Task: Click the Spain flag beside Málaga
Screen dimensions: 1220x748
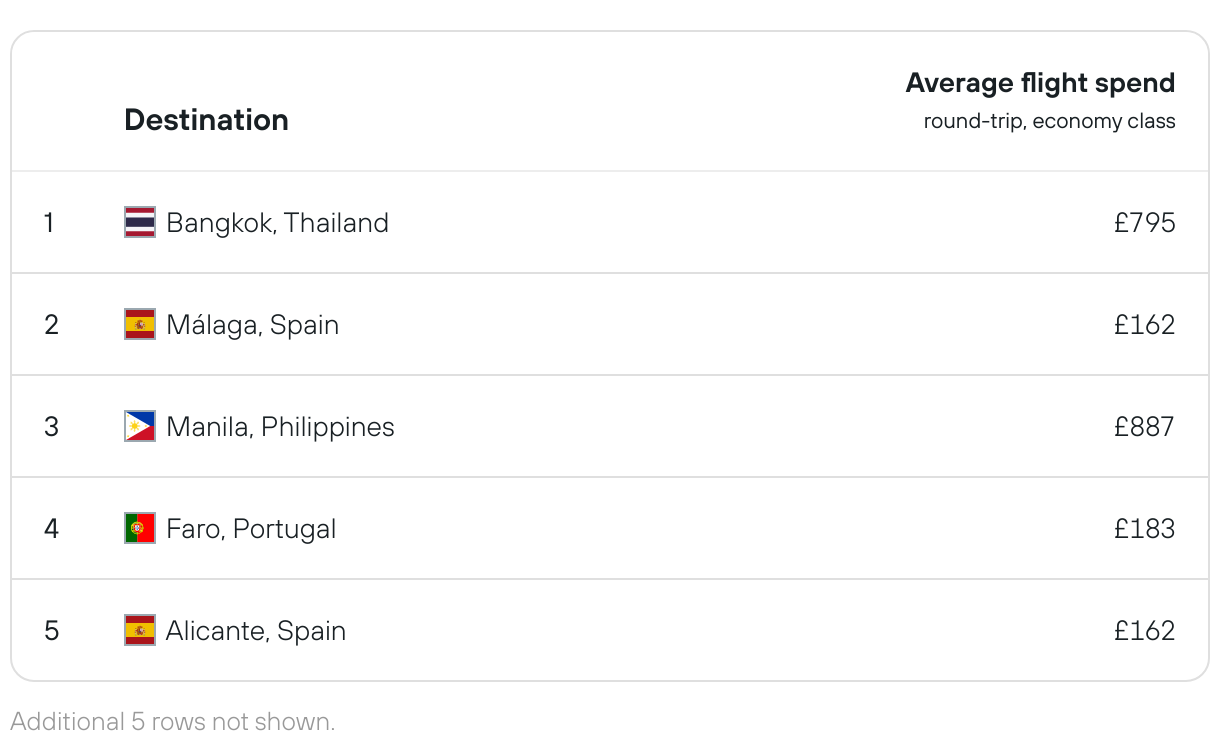Action: pyautogui.click(x=140, y=324)
